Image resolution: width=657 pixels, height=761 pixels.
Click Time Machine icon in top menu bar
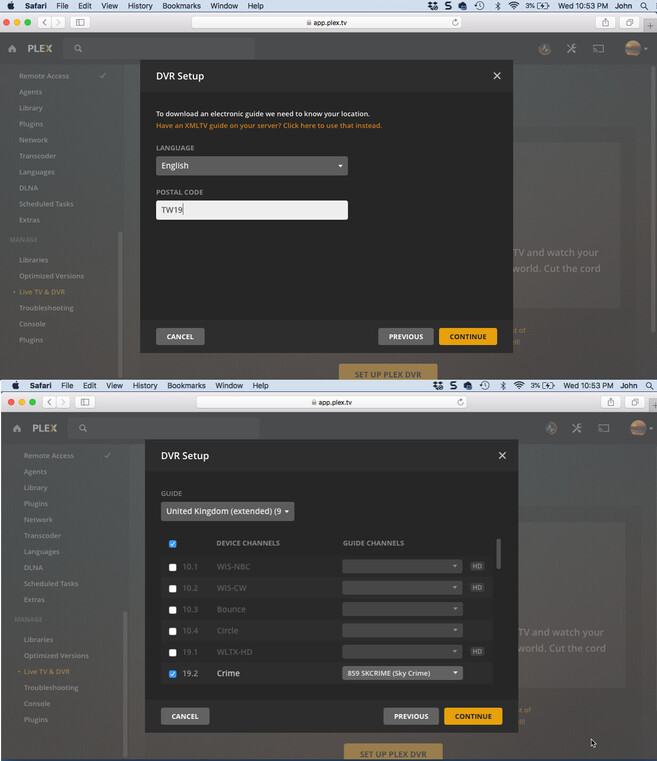479,6
